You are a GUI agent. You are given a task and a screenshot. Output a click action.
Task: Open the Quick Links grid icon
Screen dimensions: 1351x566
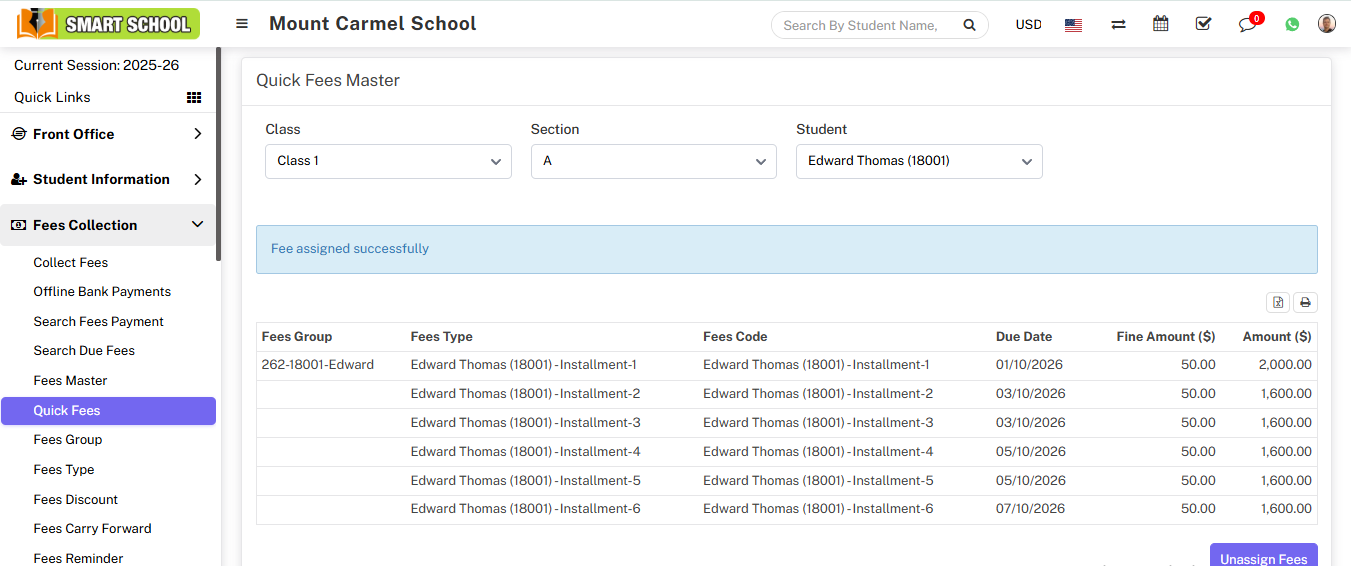coord(194,98)
